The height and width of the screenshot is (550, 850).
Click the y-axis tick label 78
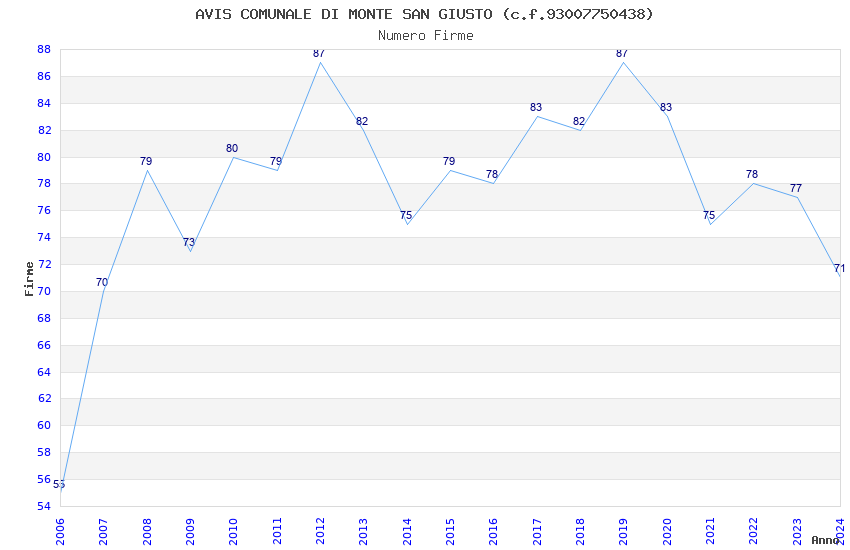[x=44, y=184]
